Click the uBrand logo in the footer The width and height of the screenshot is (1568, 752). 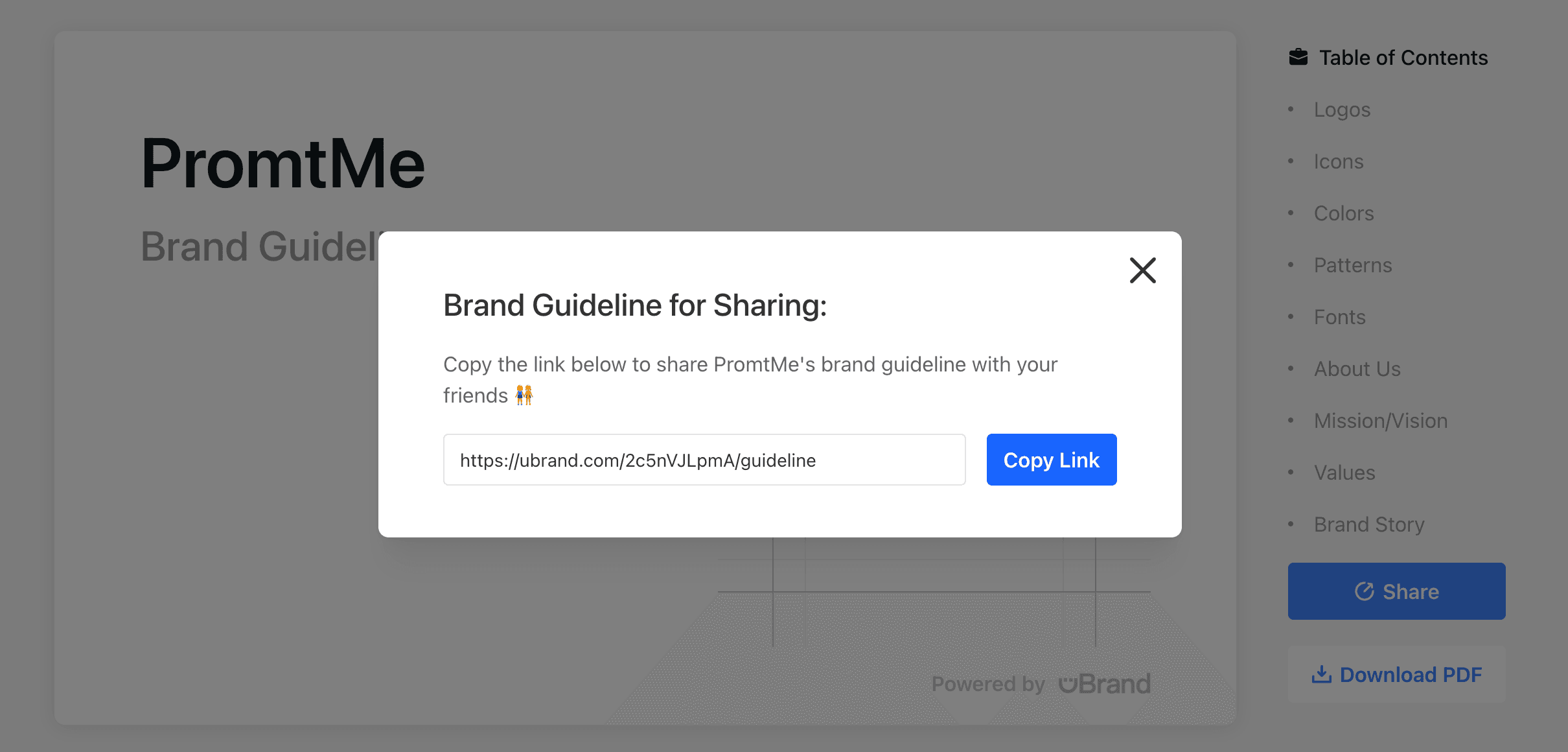1105,684
